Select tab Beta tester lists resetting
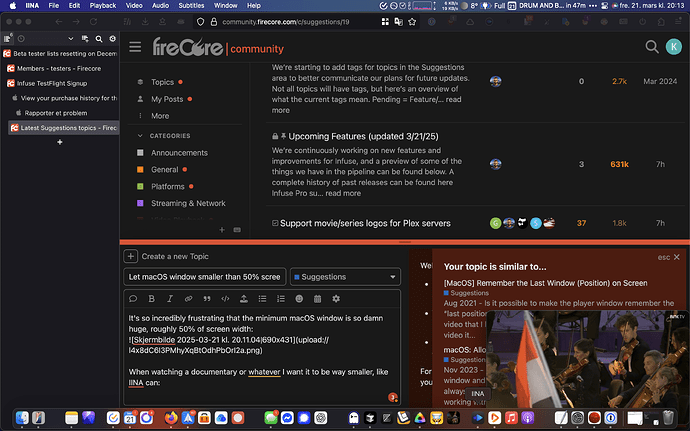The height and width of the screenshot is (431, 690). pos(60,53)
